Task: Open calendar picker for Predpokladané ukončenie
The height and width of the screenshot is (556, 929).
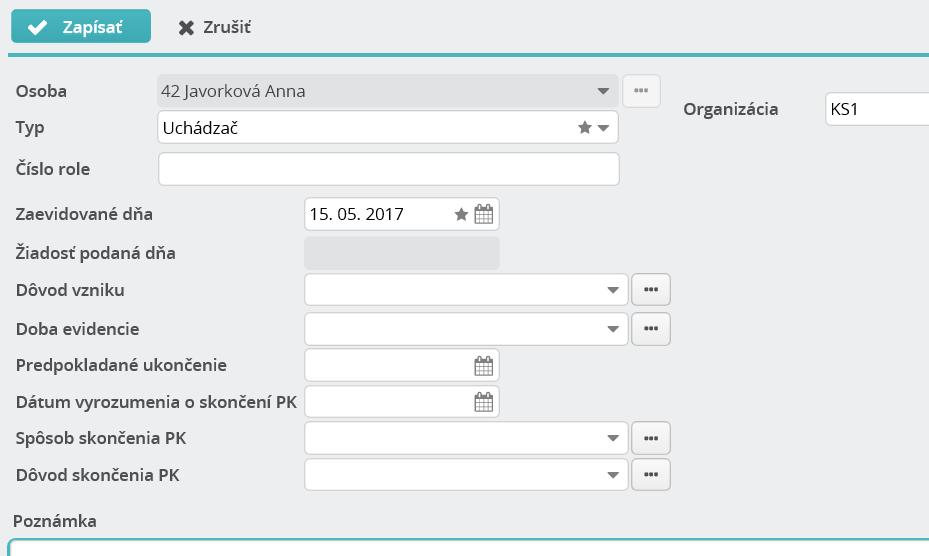Action: tap(483, 366)
